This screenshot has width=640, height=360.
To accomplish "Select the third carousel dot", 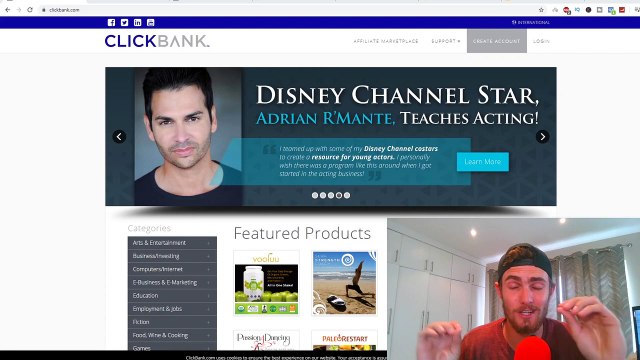I will 331,195.
